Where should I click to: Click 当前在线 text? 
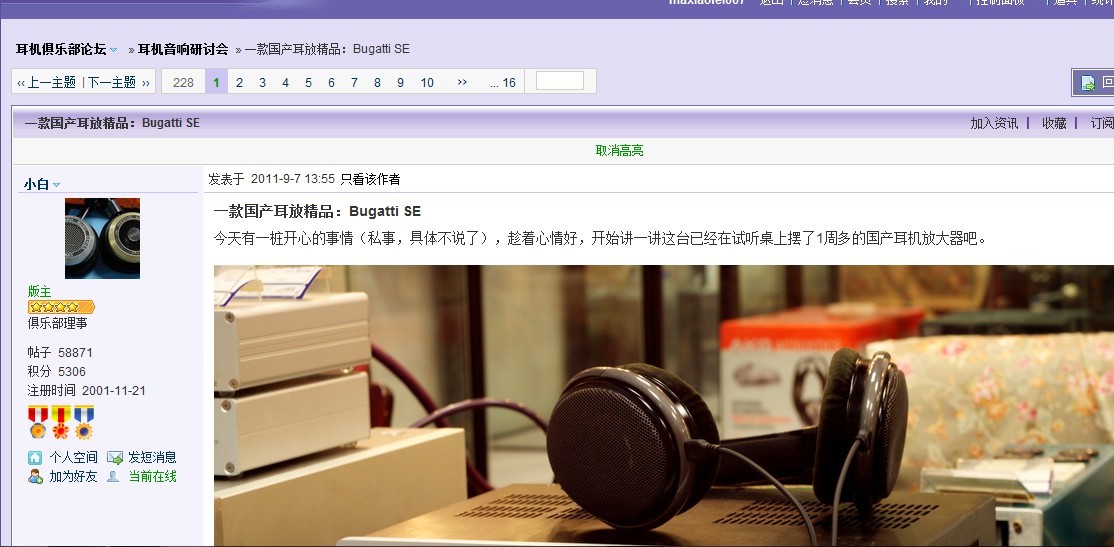tap(152, 477)
